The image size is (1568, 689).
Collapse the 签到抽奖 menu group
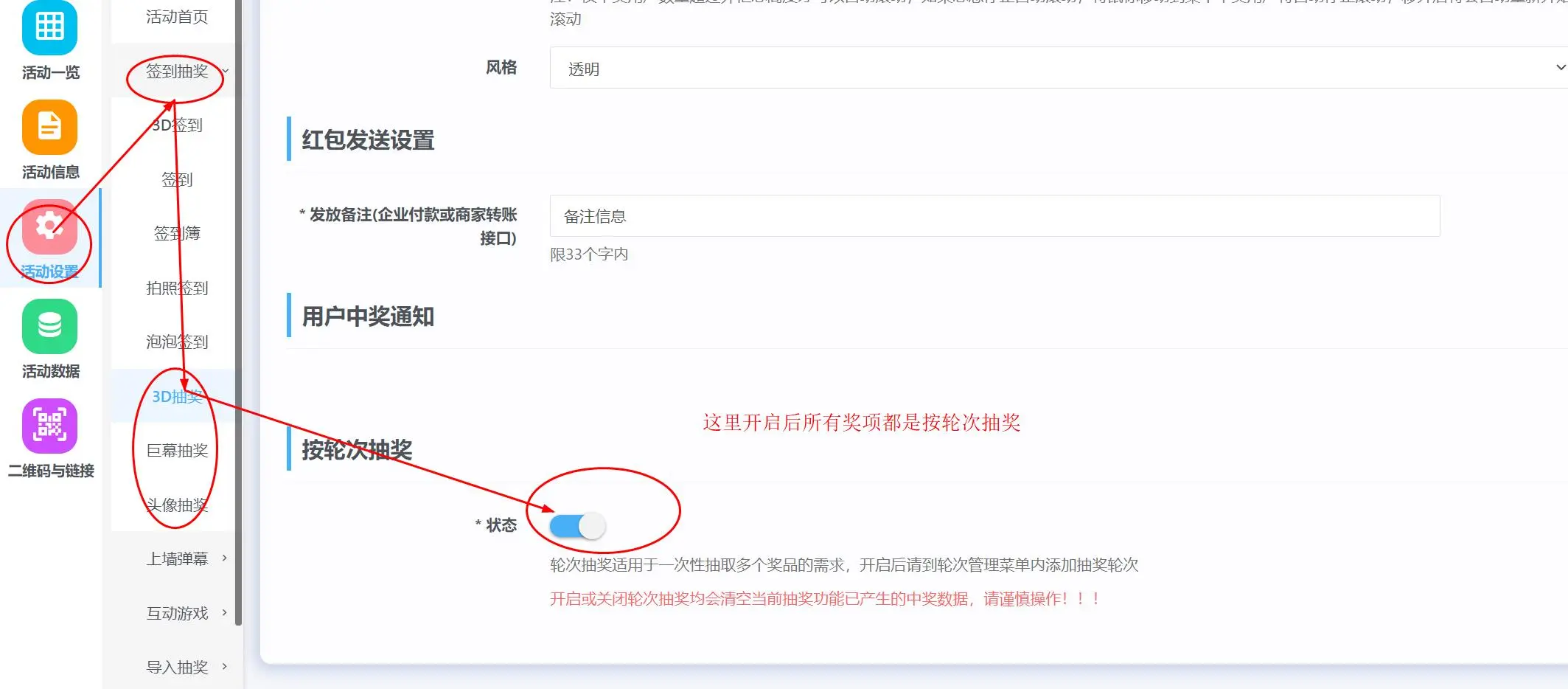(177, 72)
